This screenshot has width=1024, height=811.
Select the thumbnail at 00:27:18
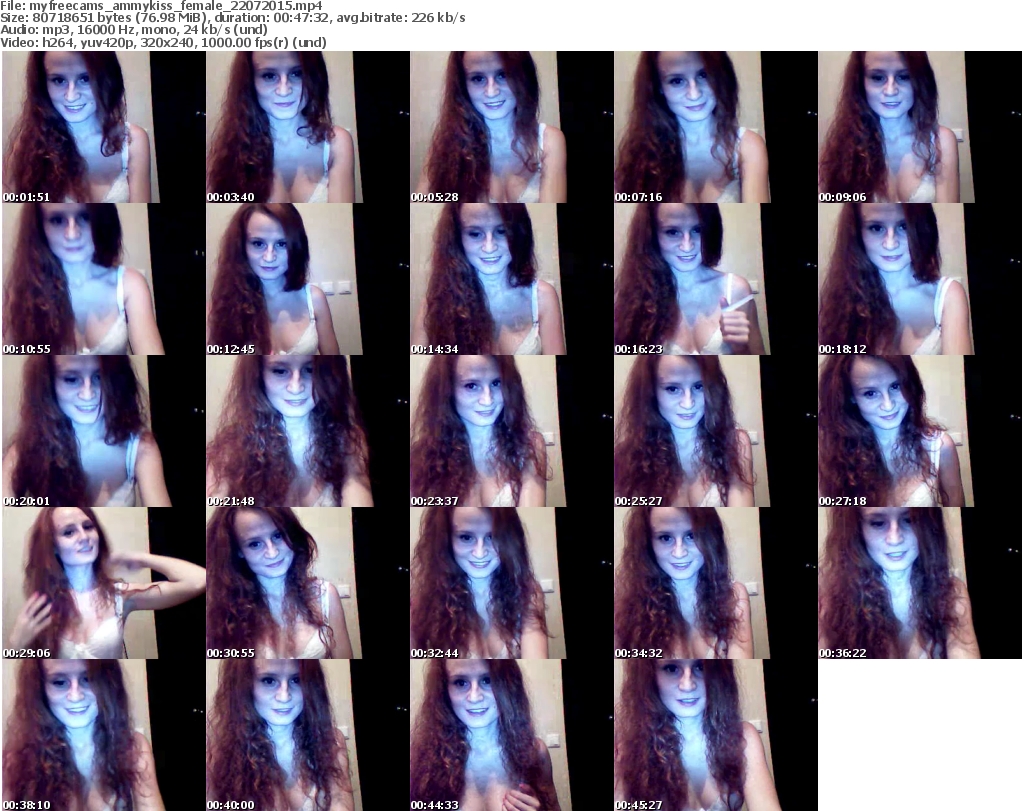[x=920, y=431]
